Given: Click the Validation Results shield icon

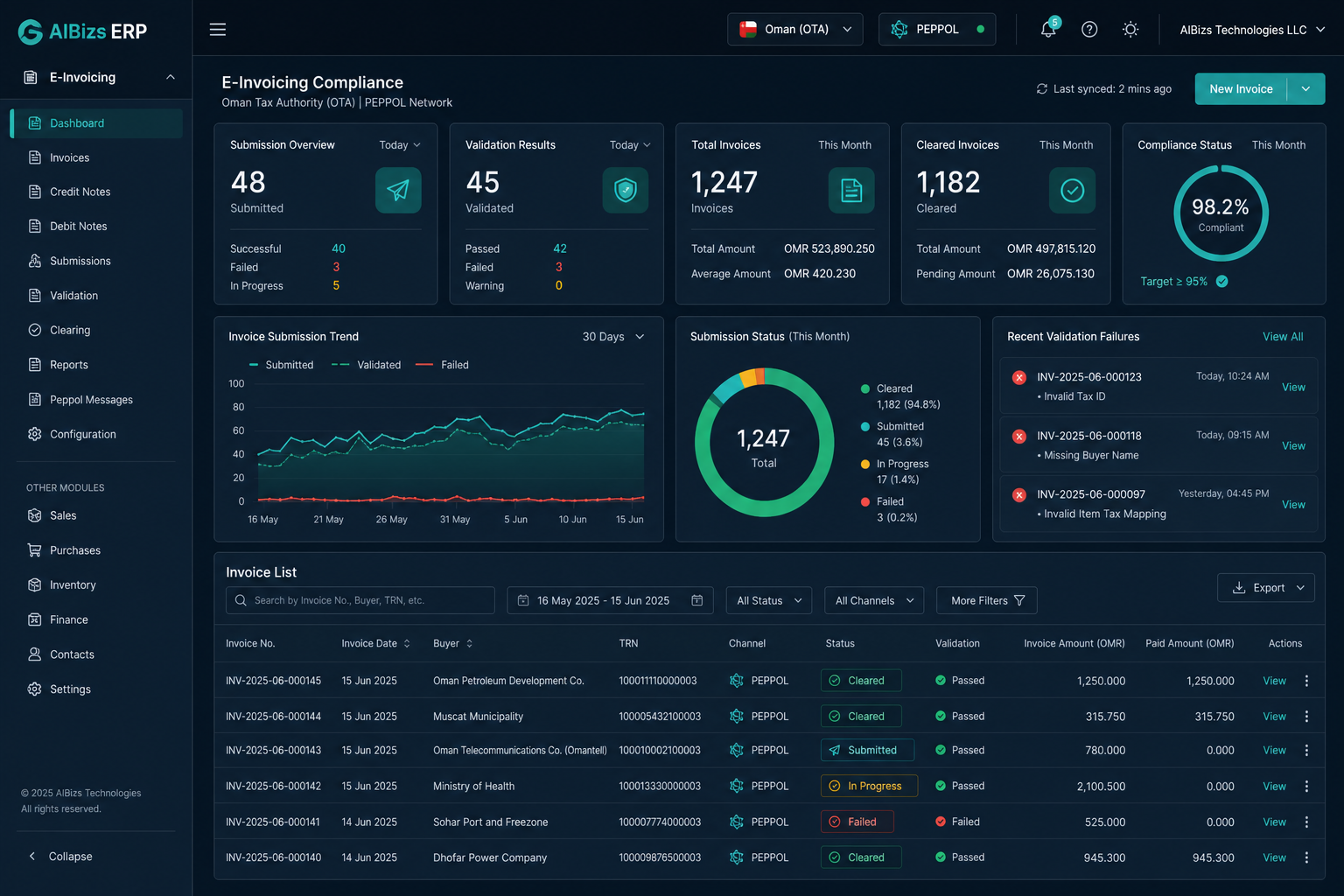Looking at the screenshot, I should click(626, 190).
